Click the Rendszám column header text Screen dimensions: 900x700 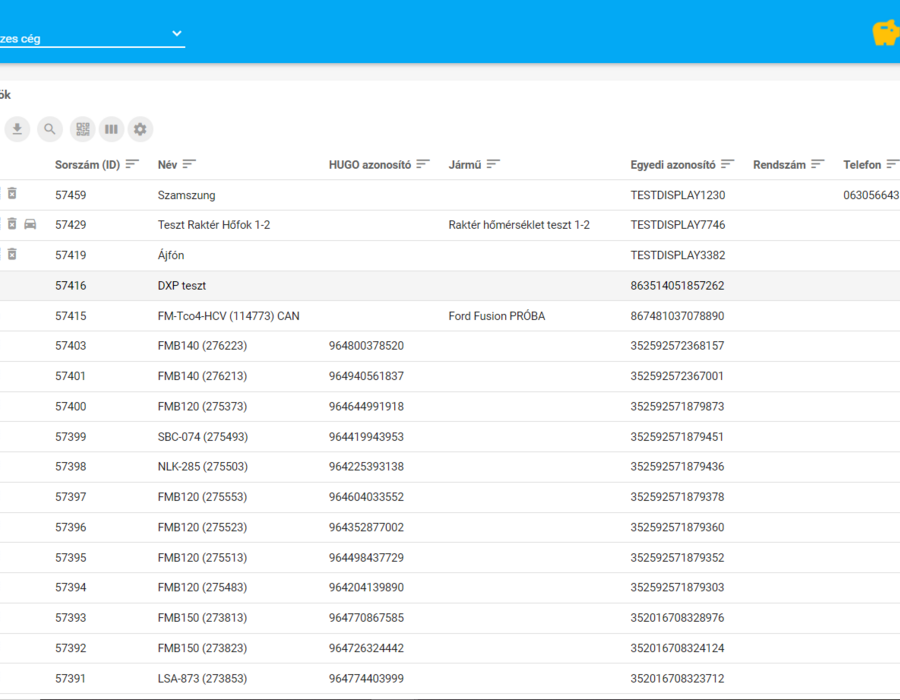point(779,165)
